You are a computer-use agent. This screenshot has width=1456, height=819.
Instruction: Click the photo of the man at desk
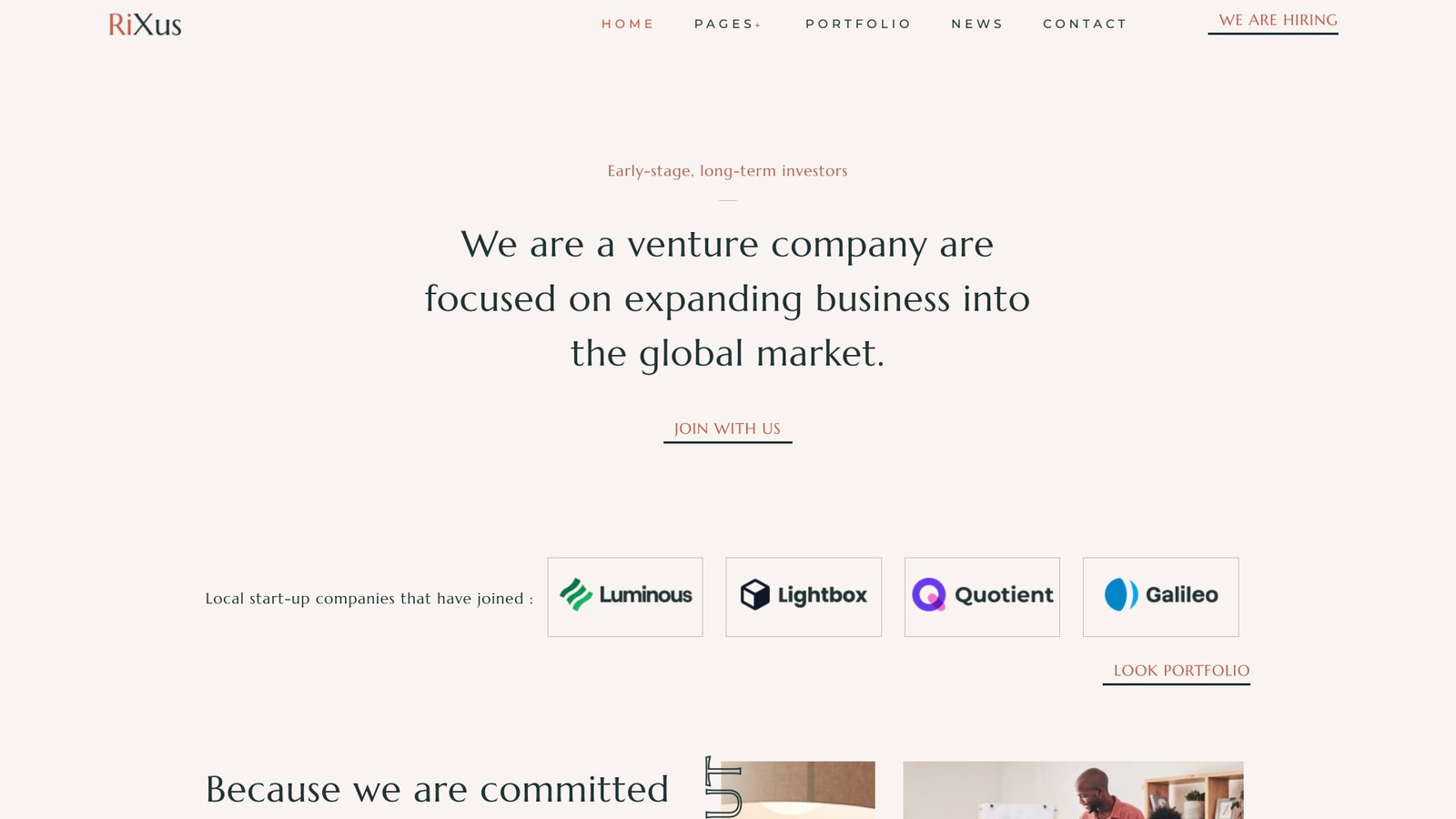pos(1073,790)
